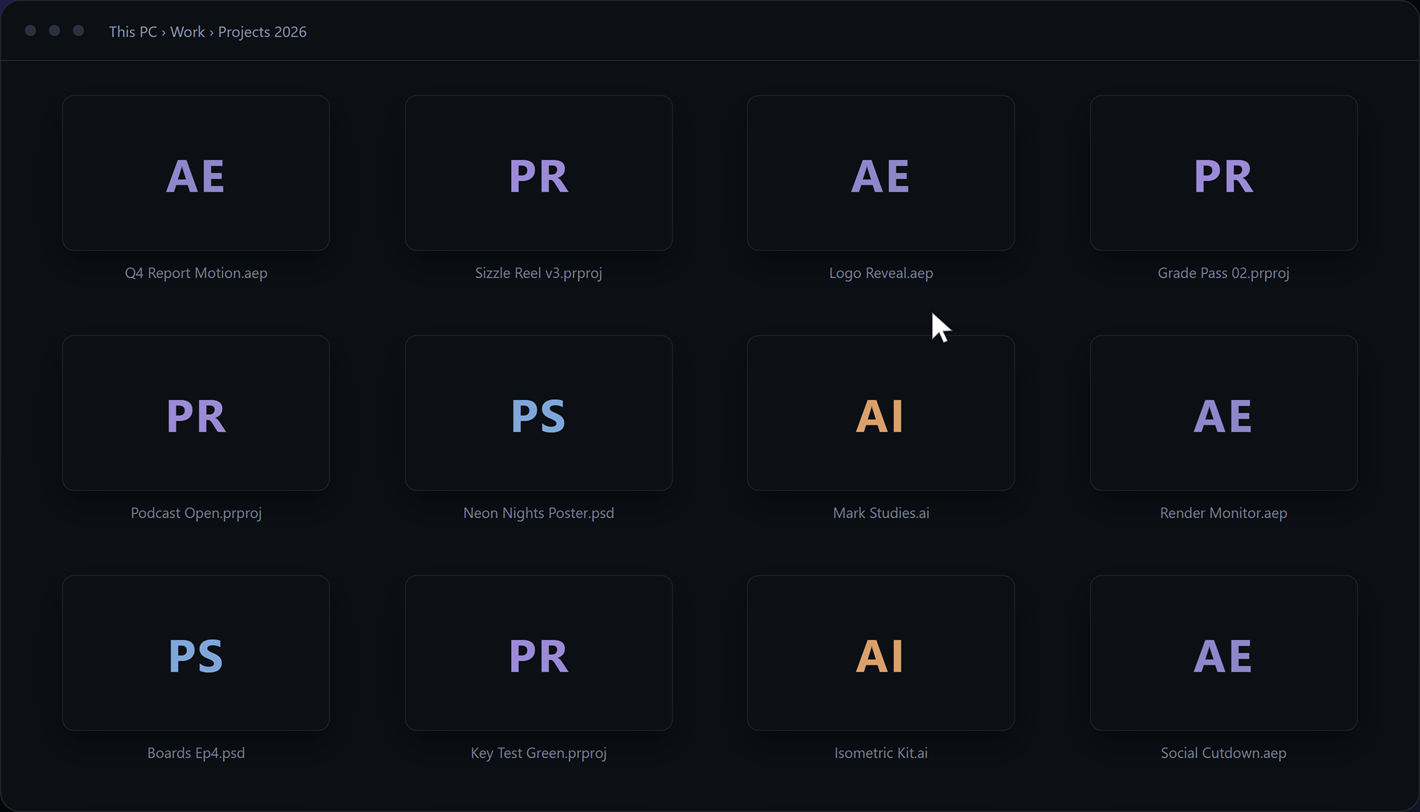Image resolution: width=1420 pixels, height=812 pixels.
Task: Select the Grade Pass 02 PR icon
Action: [x=1224, y=173]
